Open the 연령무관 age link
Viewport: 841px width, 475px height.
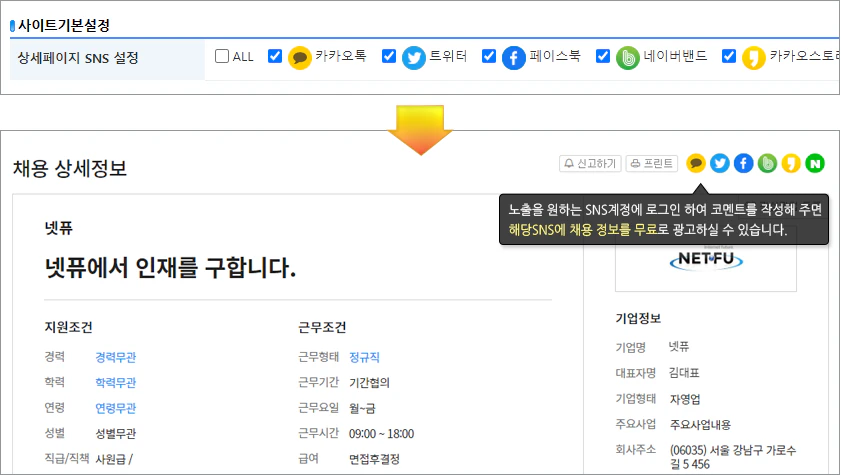click(x=116, y=408)
